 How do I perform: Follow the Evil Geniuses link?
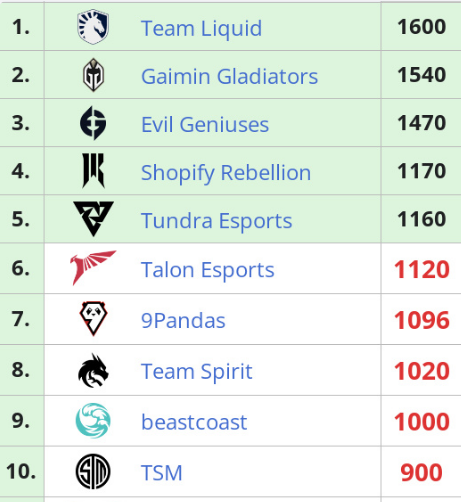(x=205, y=124)
